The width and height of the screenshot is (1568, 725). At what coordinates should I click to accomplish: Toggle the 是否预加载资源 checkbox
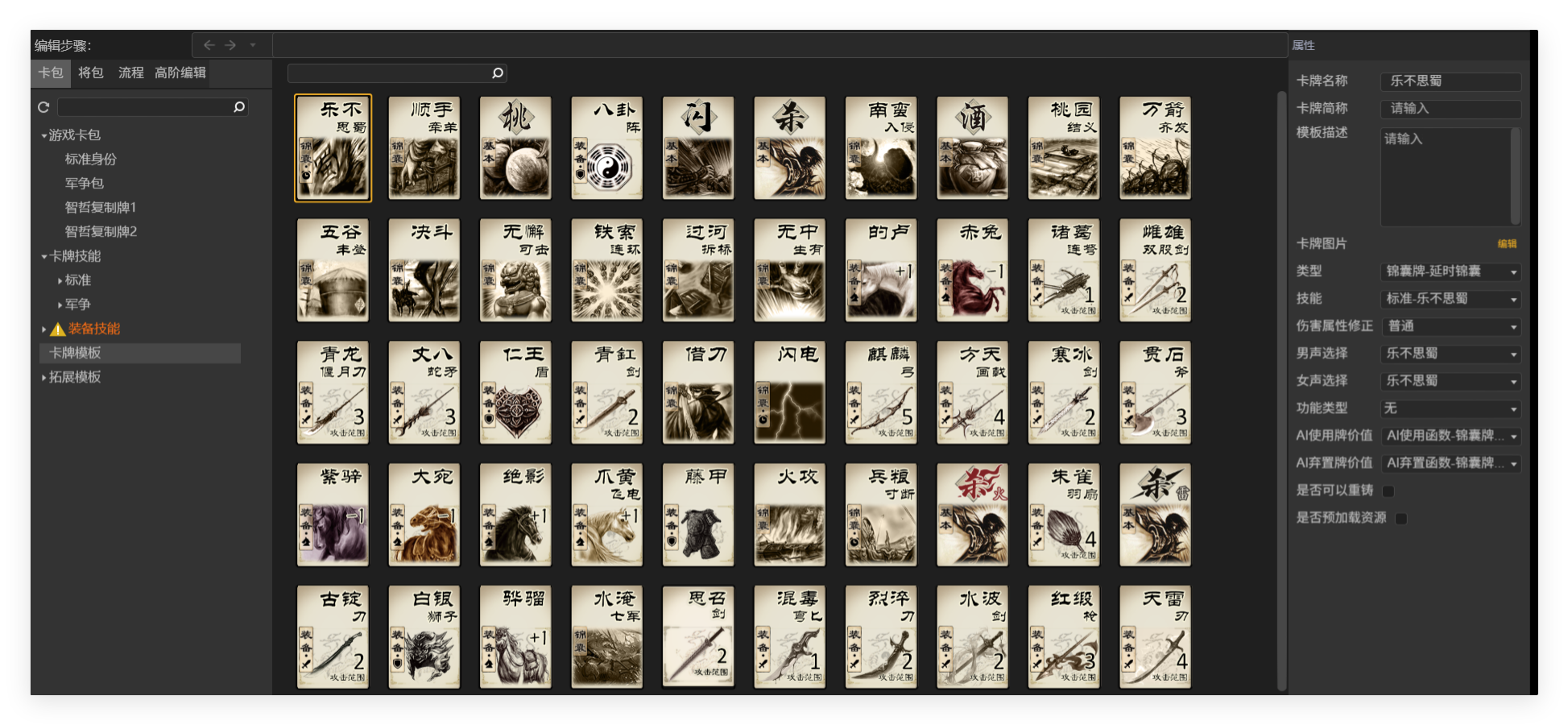[x=1401, y=518]
